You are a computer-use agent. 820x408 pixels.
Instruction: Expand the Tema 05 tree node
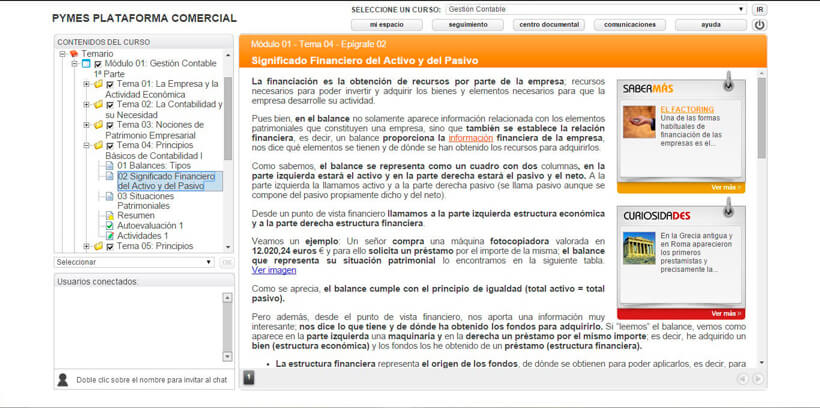pyautogui.click(x=86, y=246)
